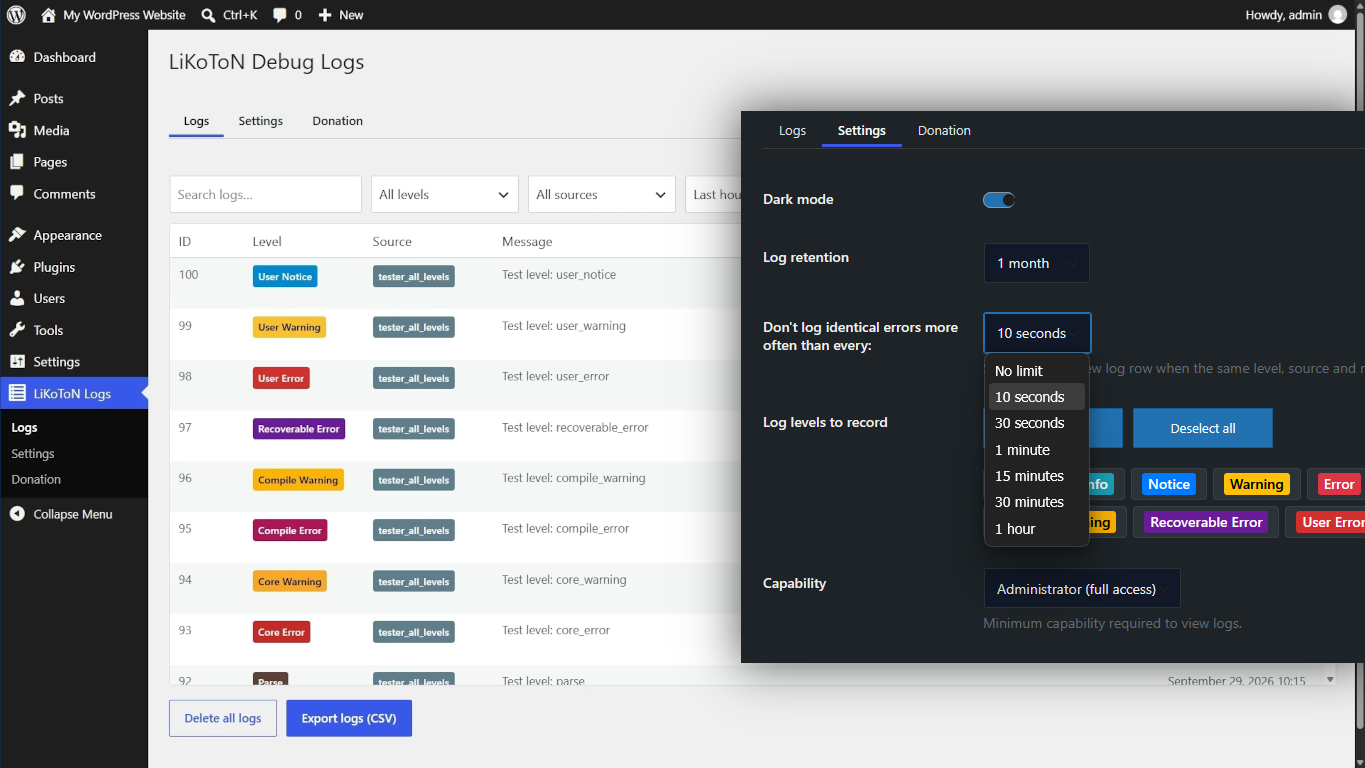Choose 30 minutes option
The image size is (1365, 768).
tap(1037, 502)
